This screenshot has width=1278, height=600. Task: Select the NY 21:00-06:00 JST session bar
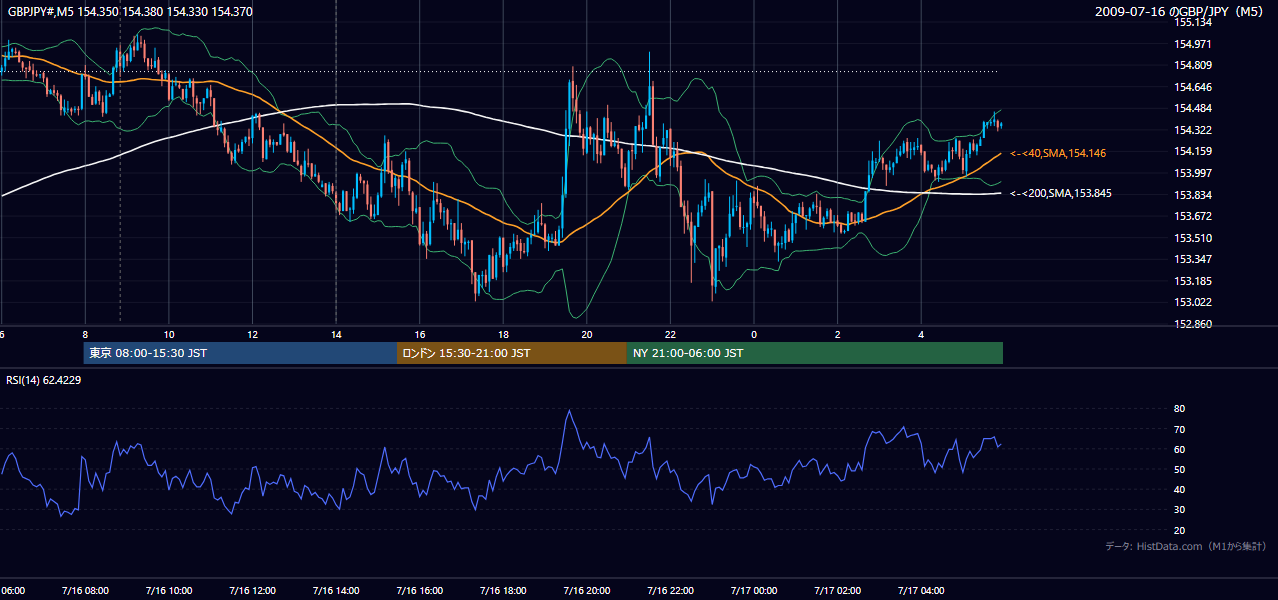tap(815, 353)
